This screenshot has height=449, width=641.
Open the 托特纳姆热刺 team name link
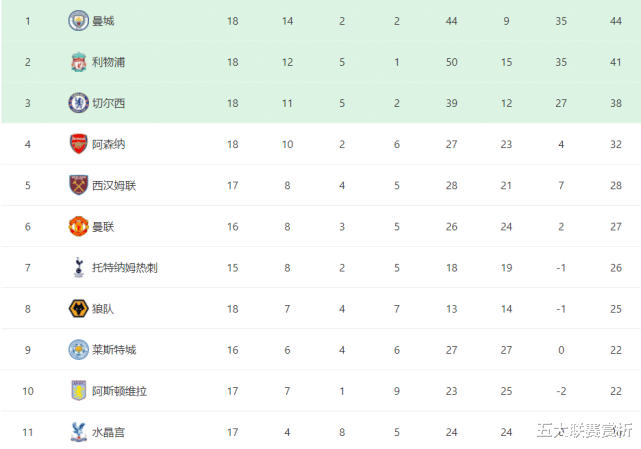pos(125,268)
